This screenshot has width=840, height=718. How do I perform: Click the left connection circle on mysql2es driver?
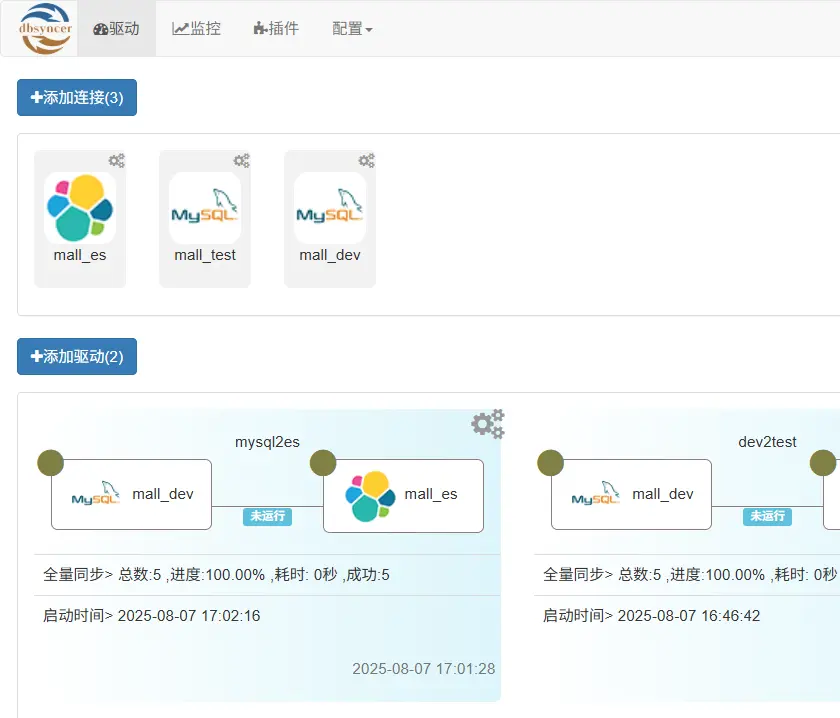pyautogui.click(x=51, y=462)
